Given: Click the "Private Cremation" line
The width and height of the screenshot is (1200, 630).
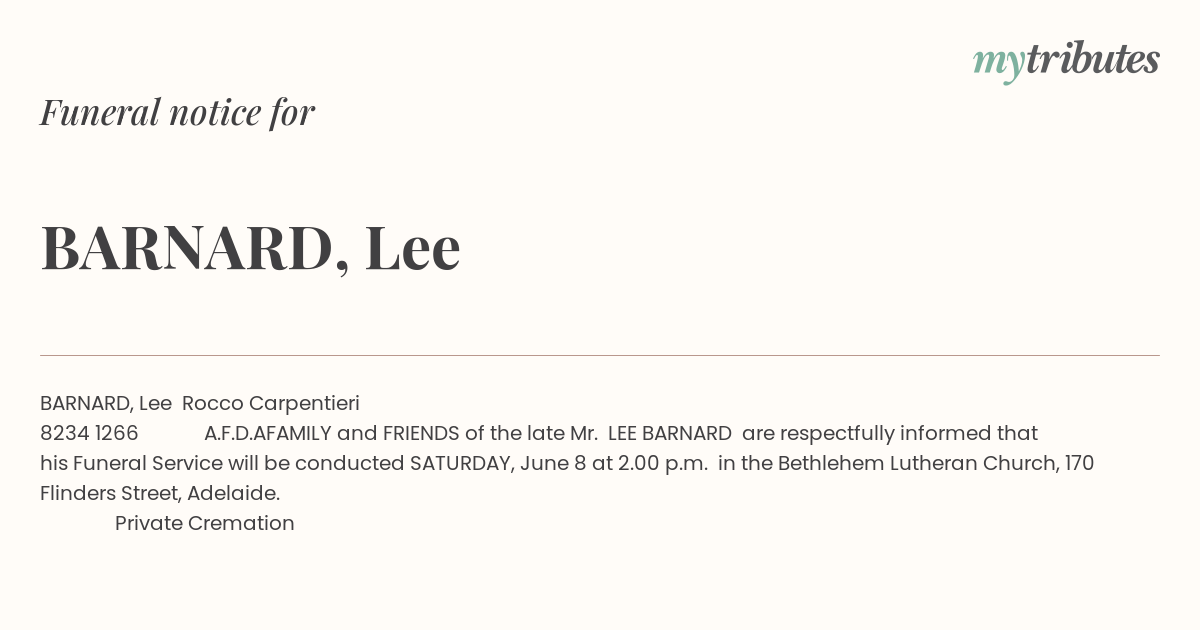Looking at the screenshot, I should (x=205, y=524).
